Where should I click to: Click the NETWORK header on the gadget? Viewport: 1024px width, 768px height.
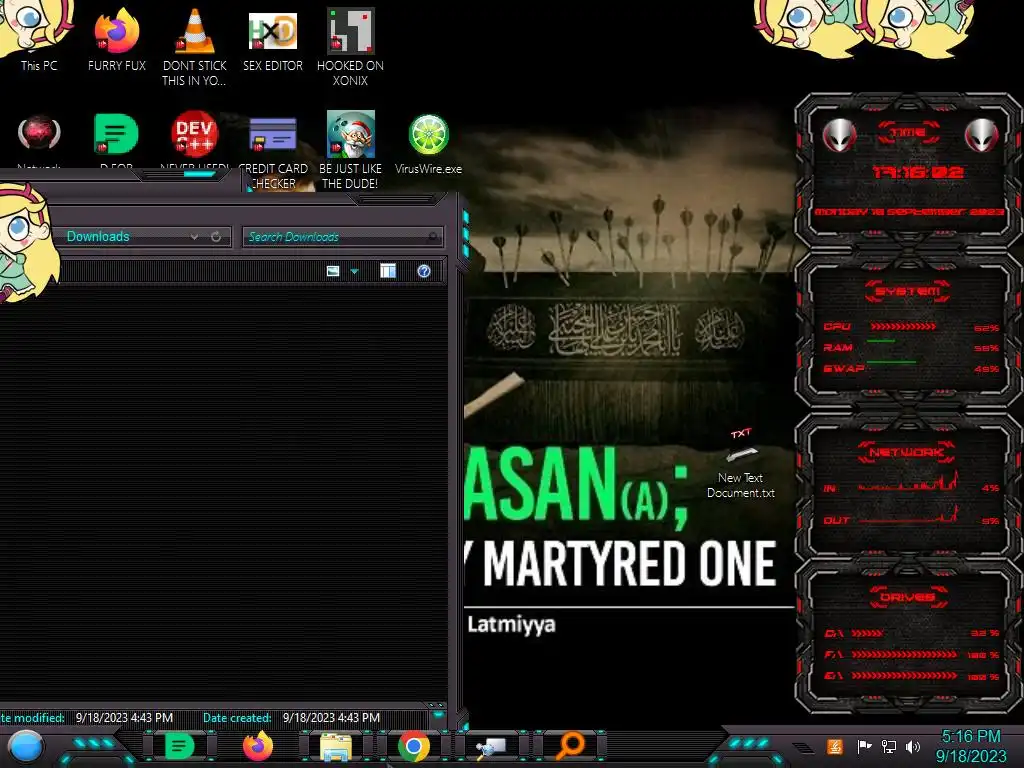coord(906,452)
